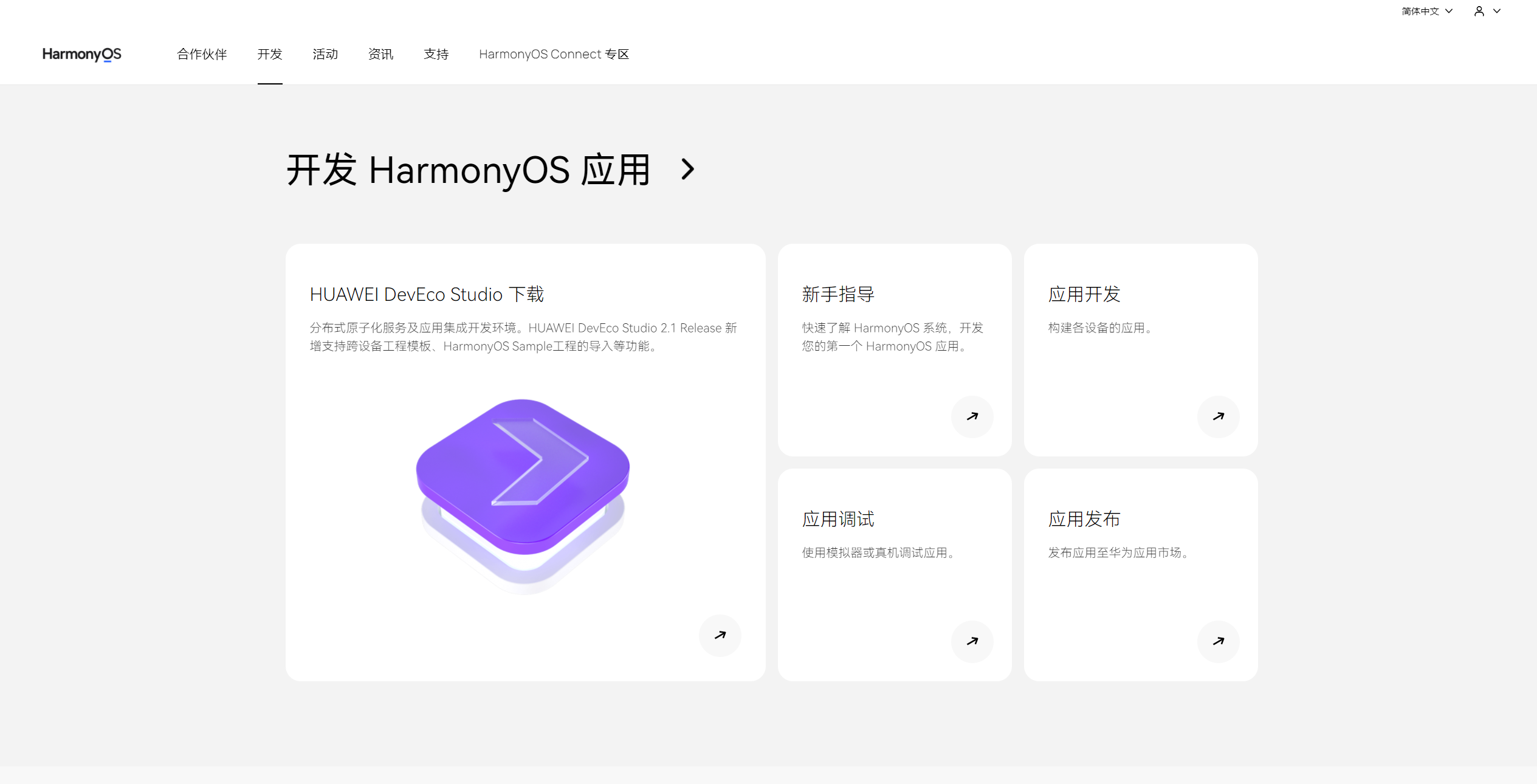
Task: Click the chevron next to 开发 HarmonyOS 应用
Action: pos(687,169)
